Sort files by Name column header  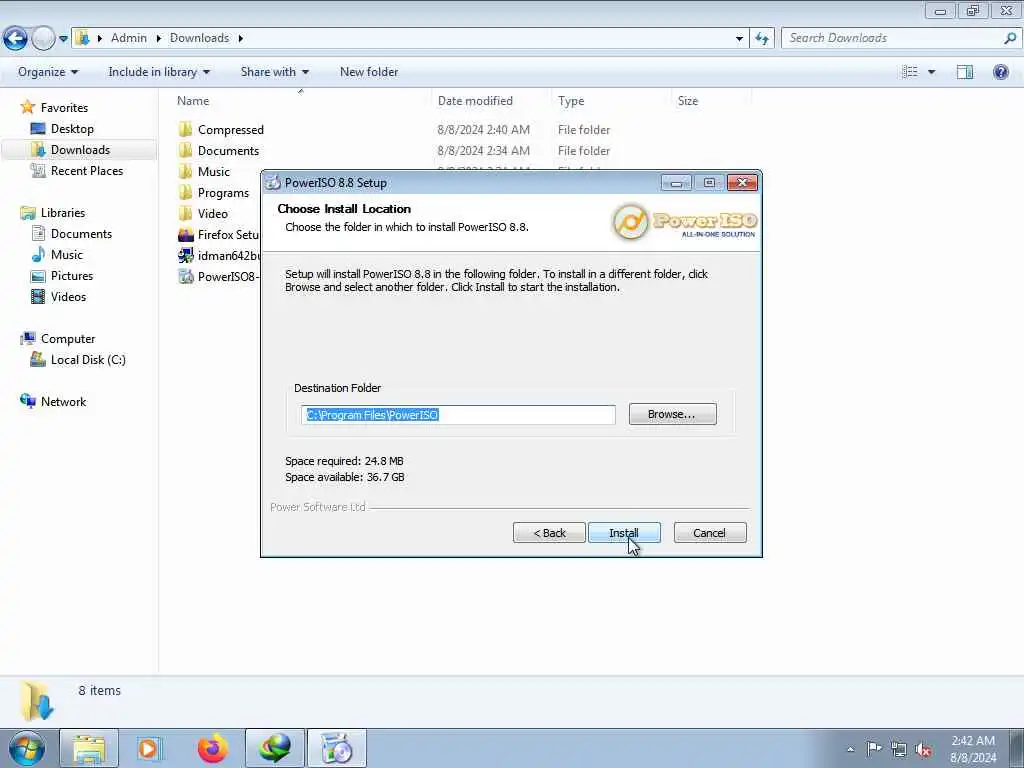coord(193,101)
